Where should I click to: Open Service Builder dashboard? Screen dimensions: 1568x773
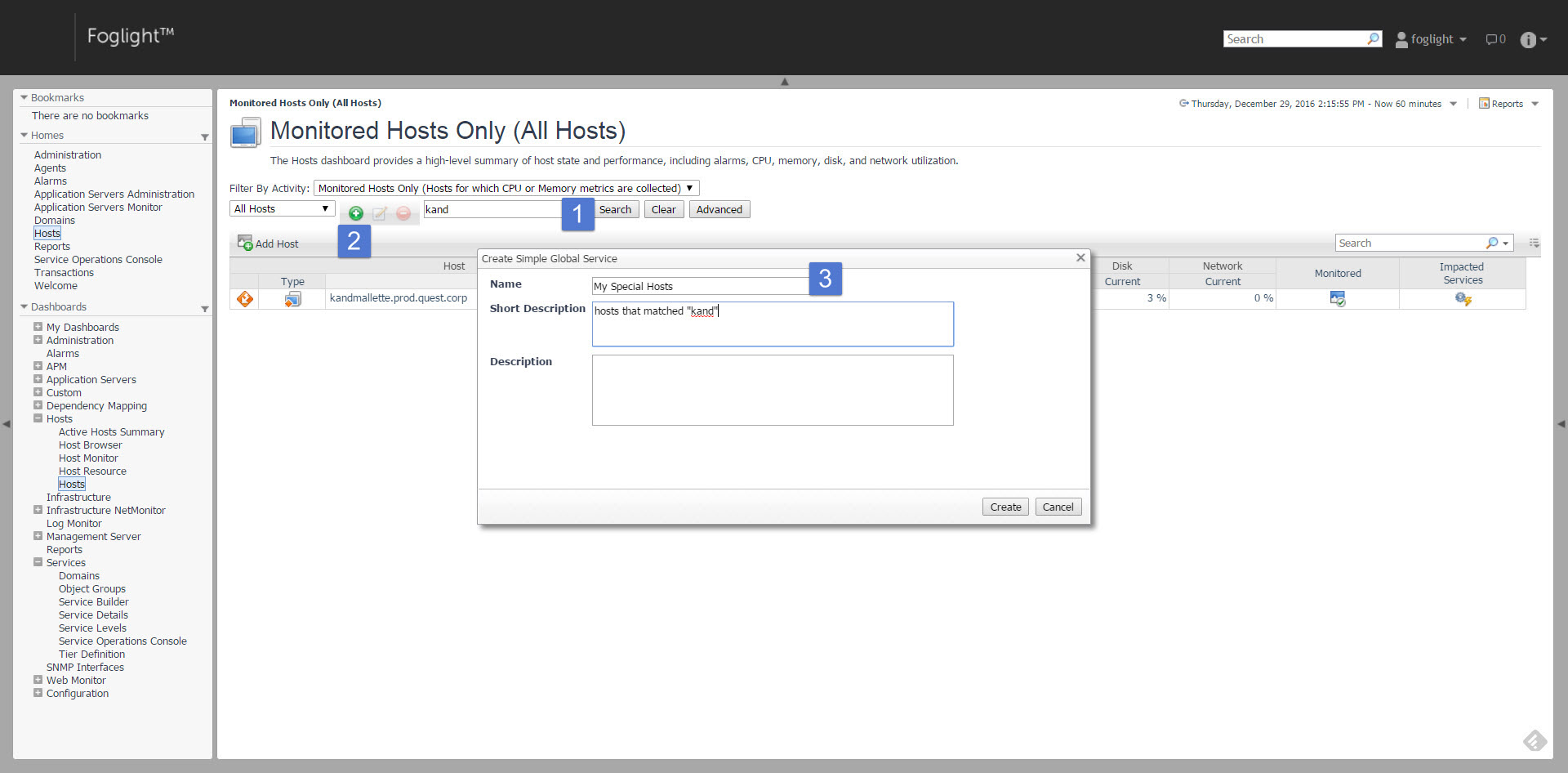(93, 602)
